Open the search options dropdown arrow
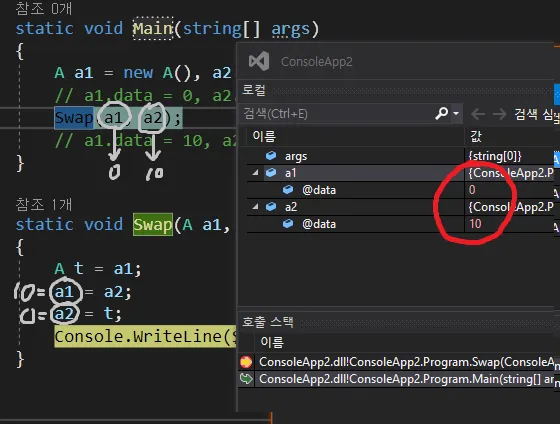The image size is (560, 424). point(456,114)
